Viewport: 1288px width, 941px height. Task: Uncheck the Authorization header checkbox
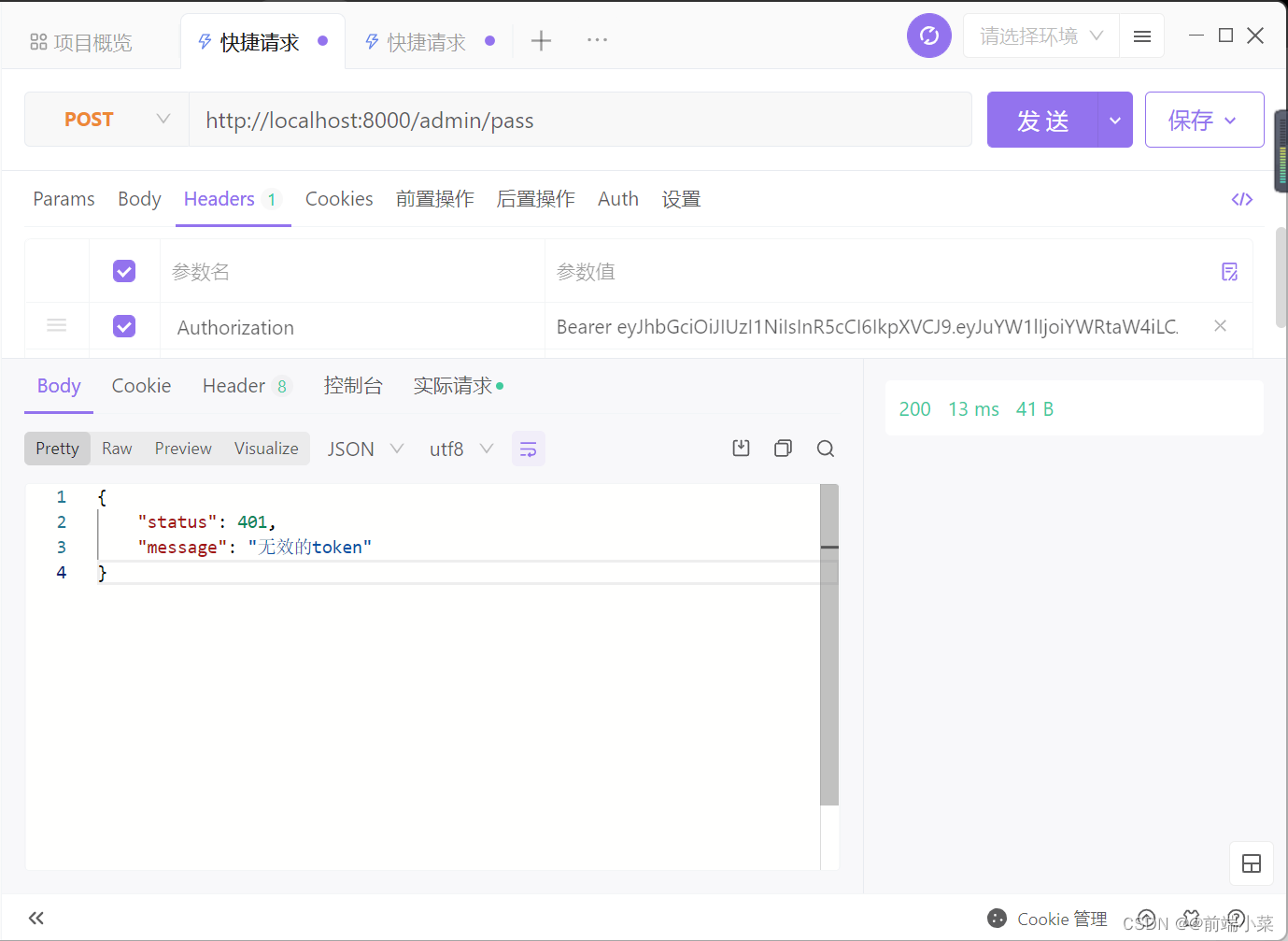[124, 325]
